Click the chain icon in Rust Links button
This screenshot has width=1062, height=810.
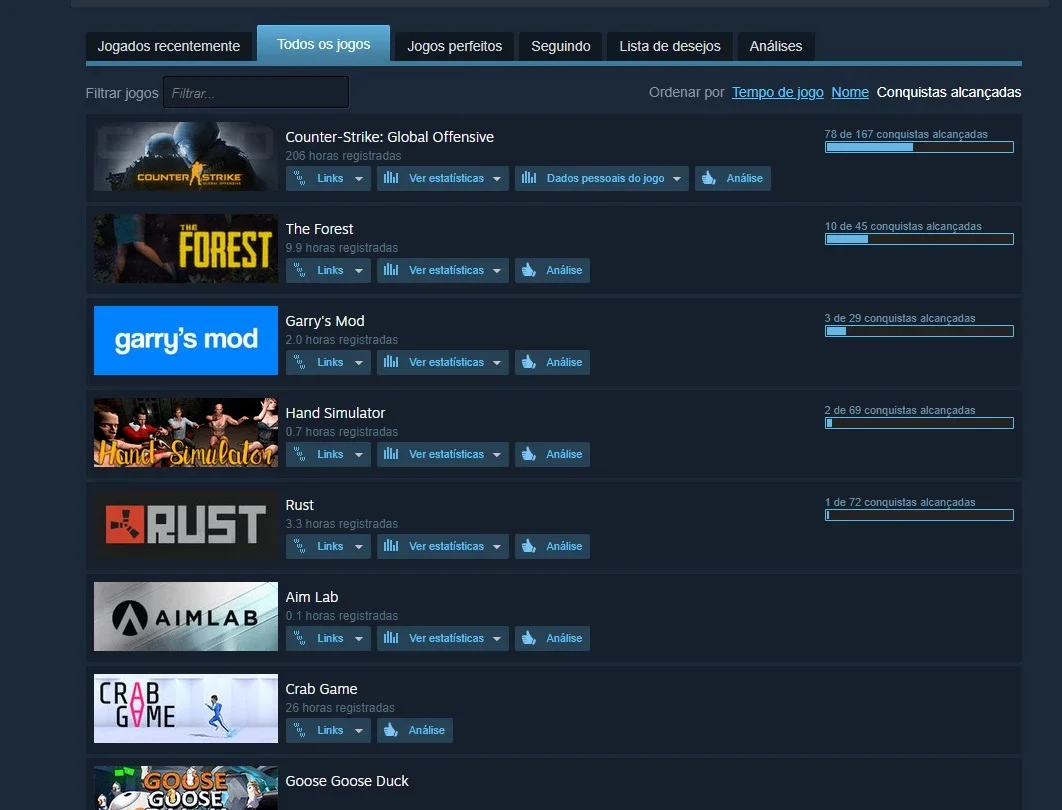(299, 547)
